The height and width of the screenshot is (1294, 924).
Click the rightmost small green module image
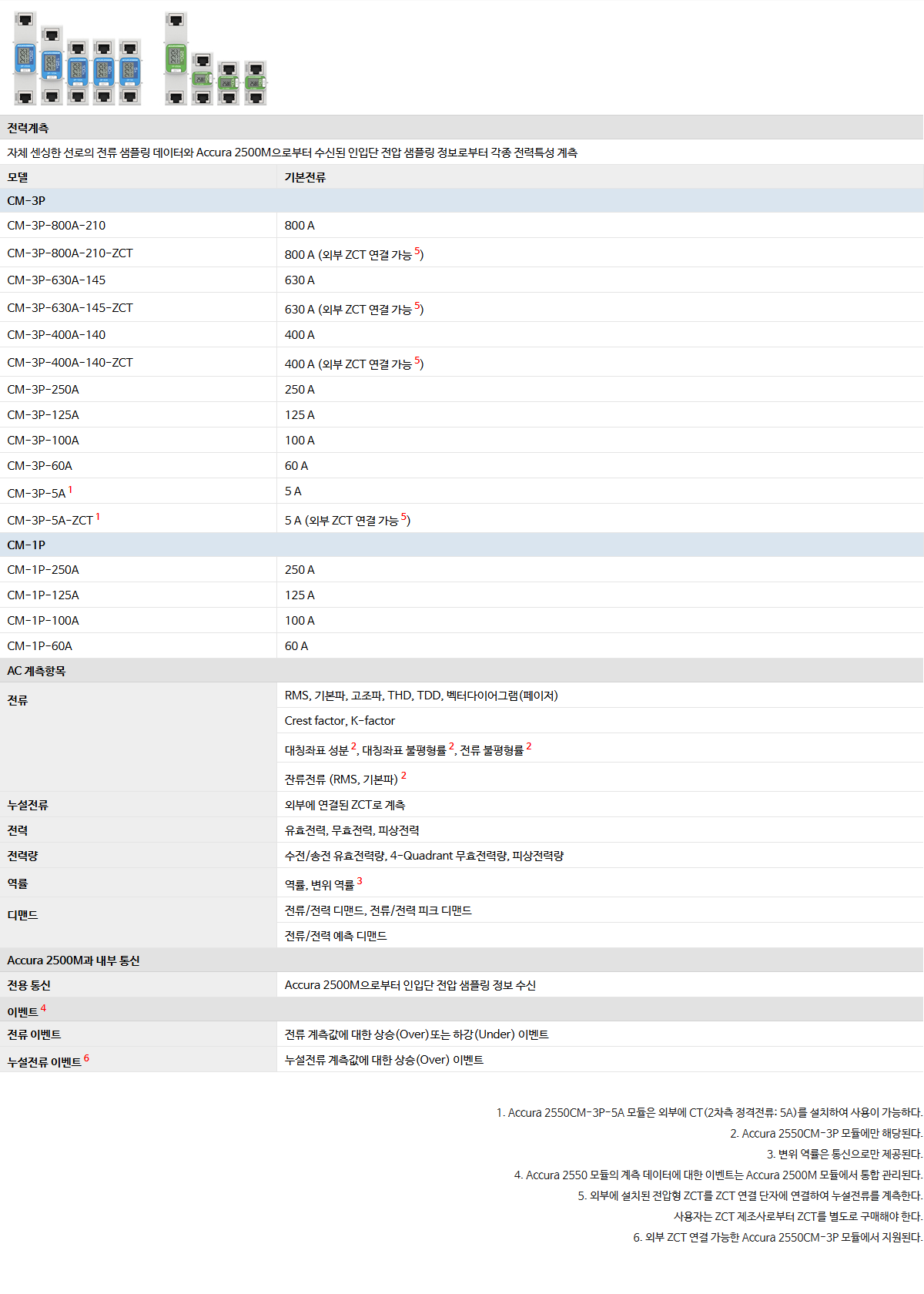click(x=256, y=82)
